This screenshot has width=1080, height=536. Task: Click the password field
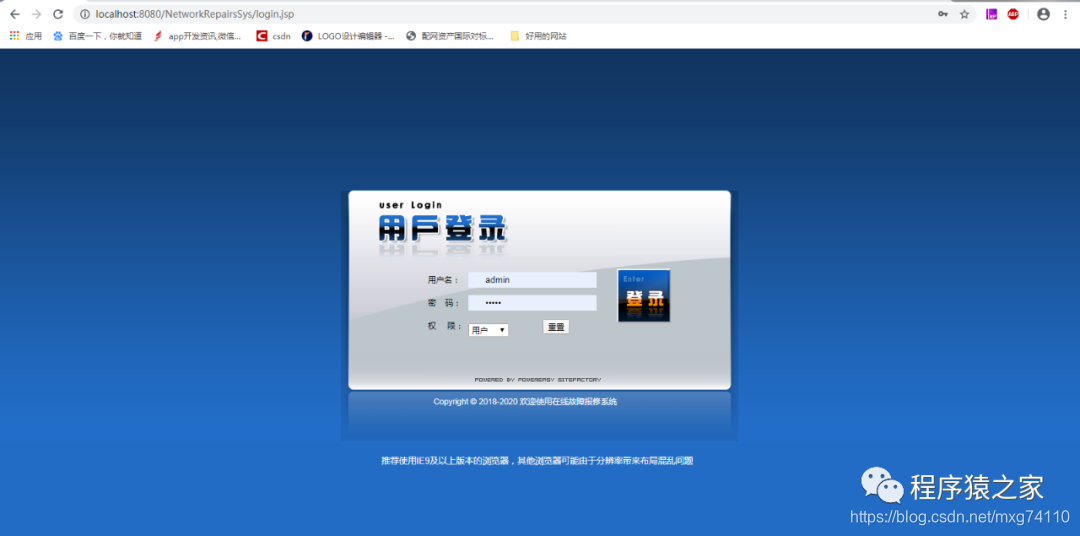532,303
